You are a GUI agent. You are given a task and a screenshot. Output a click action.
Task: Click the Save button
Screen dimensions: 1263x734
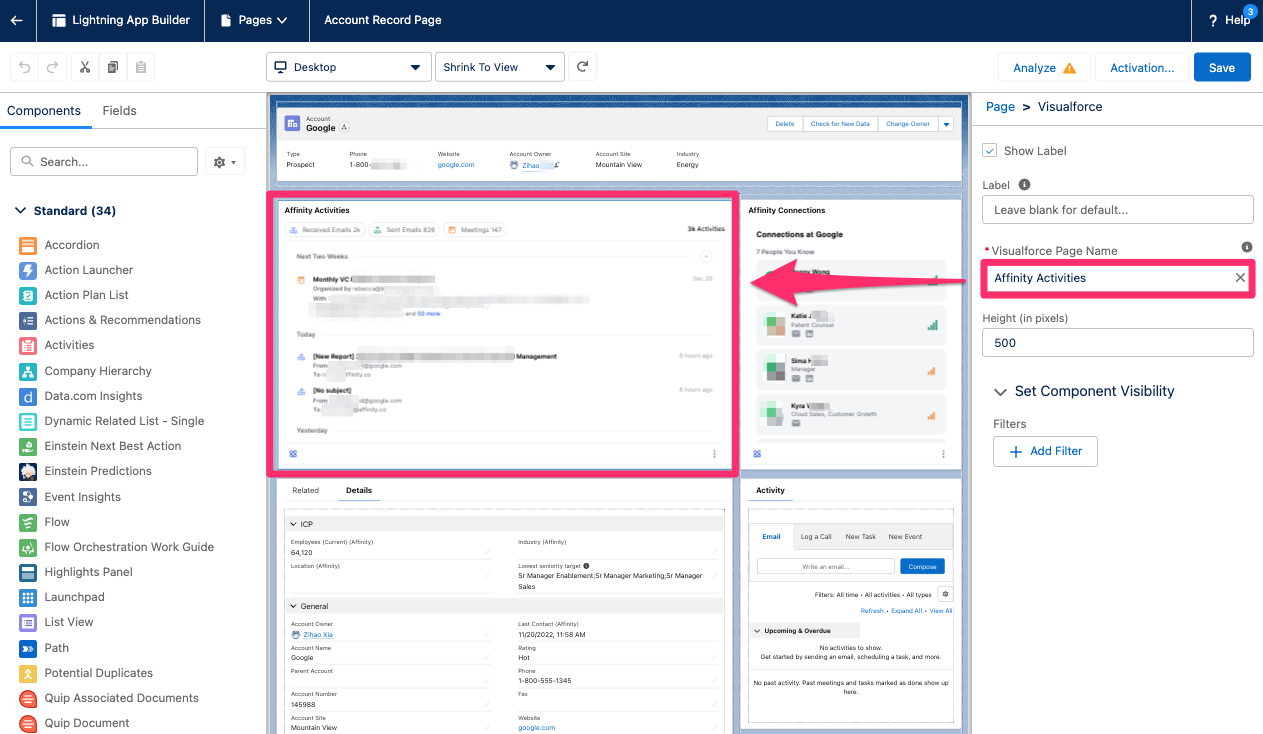pyautogui.click(x=1221, y=67)
